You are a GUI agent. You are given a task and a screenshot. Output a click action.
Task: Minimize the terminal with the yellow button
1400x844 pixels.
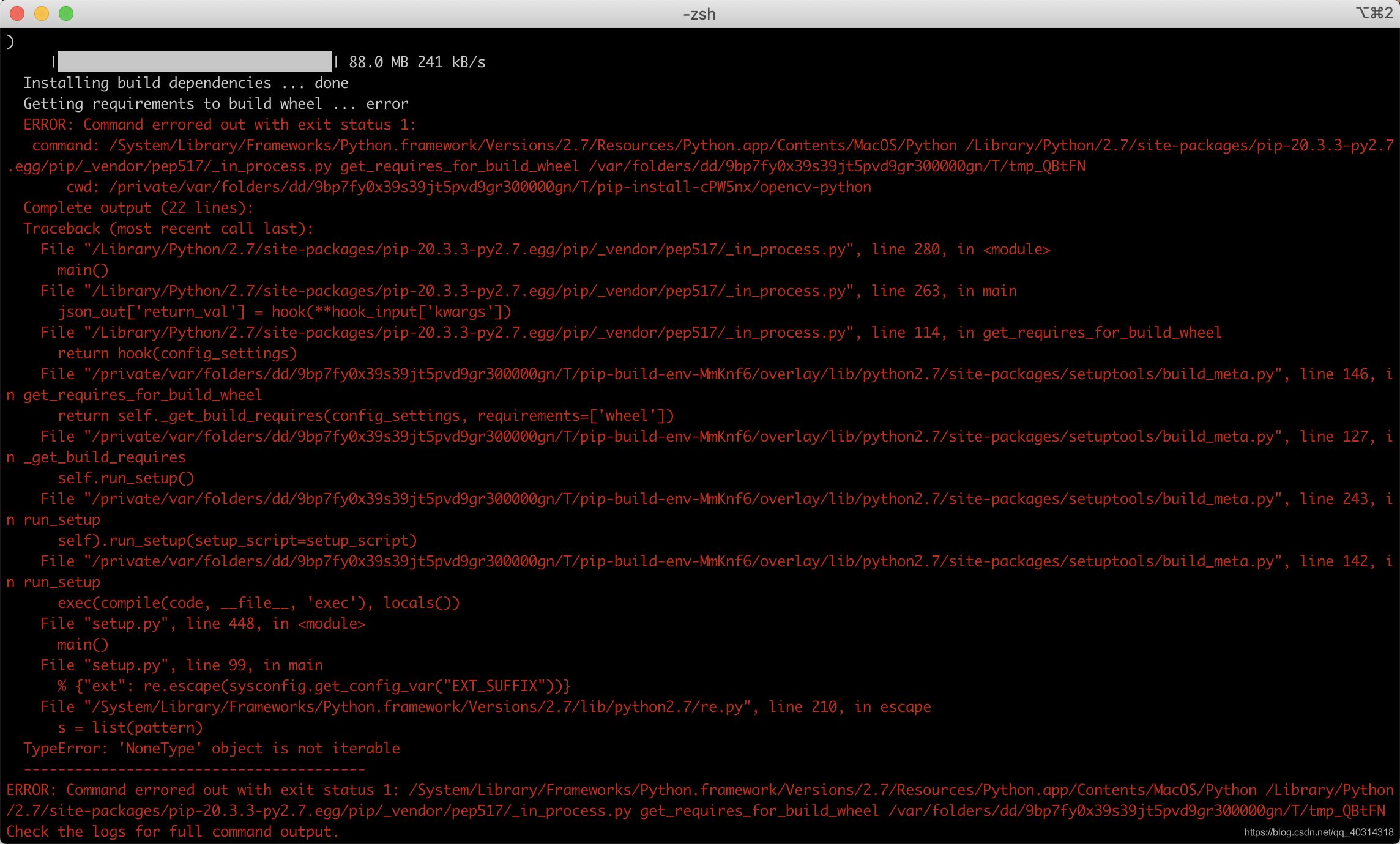coord(42,13)
